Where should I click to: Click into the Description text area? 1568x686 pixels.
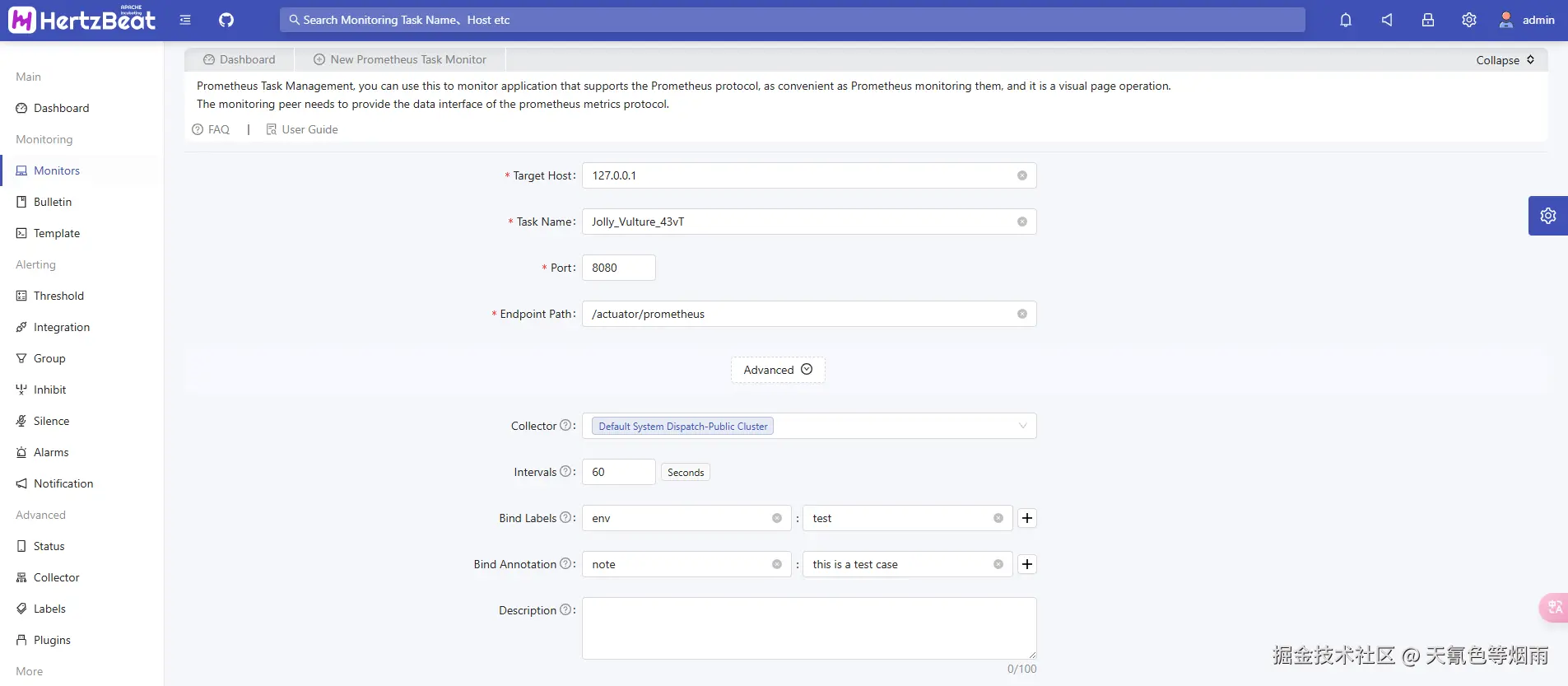tap(809, 628)
